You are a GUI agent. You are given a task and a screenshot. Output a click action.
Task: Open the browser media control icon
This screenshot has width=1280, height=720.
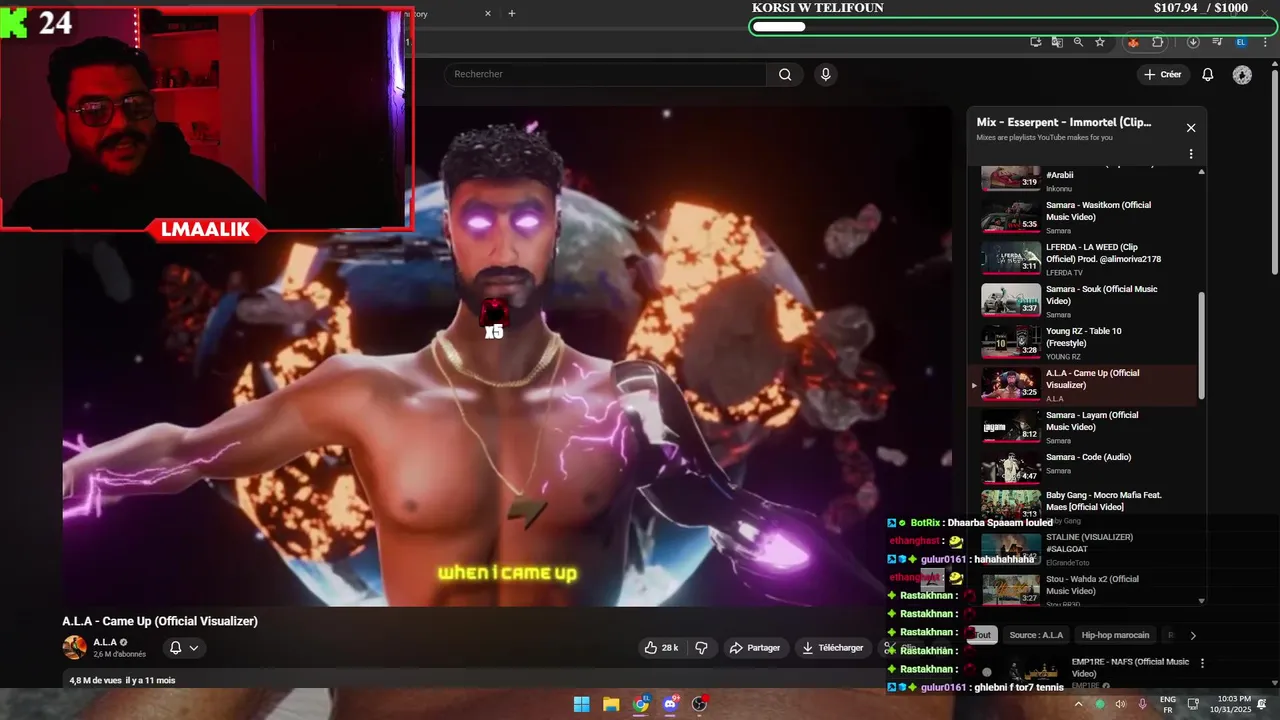pyautogui.click(x=1217, y=42)
